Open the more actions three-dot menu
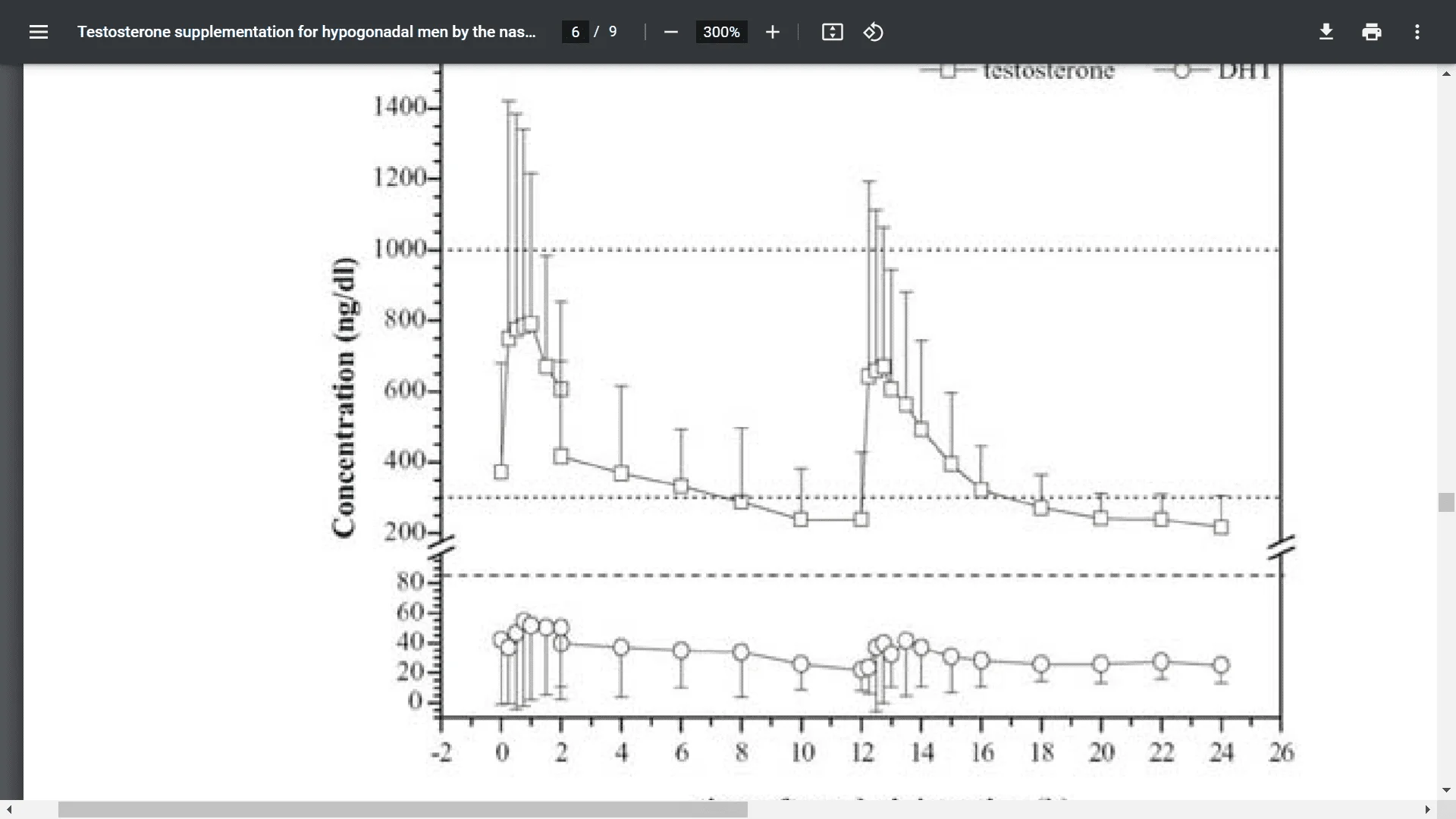The height and width of the screenshot is (819, 1456). pyautogui.click(x=1417, y=32)
